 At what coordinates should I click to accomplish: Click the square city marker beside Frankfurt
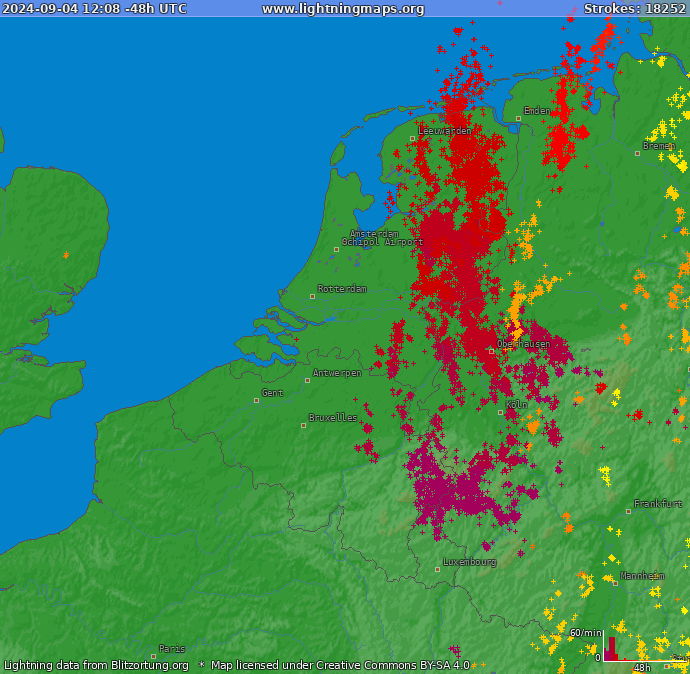click(628, 512)
